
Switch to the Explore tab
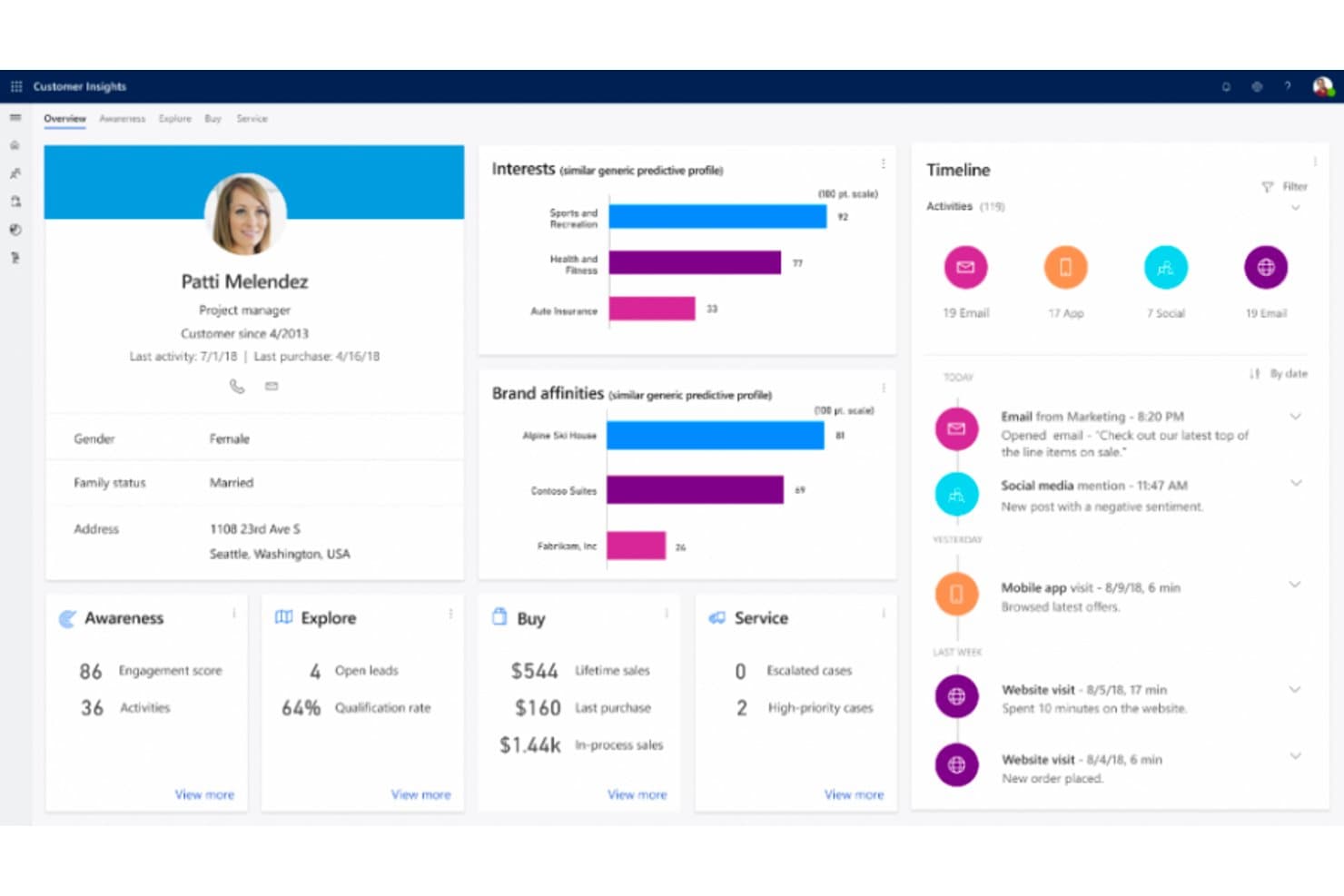[x=175, y=119]
